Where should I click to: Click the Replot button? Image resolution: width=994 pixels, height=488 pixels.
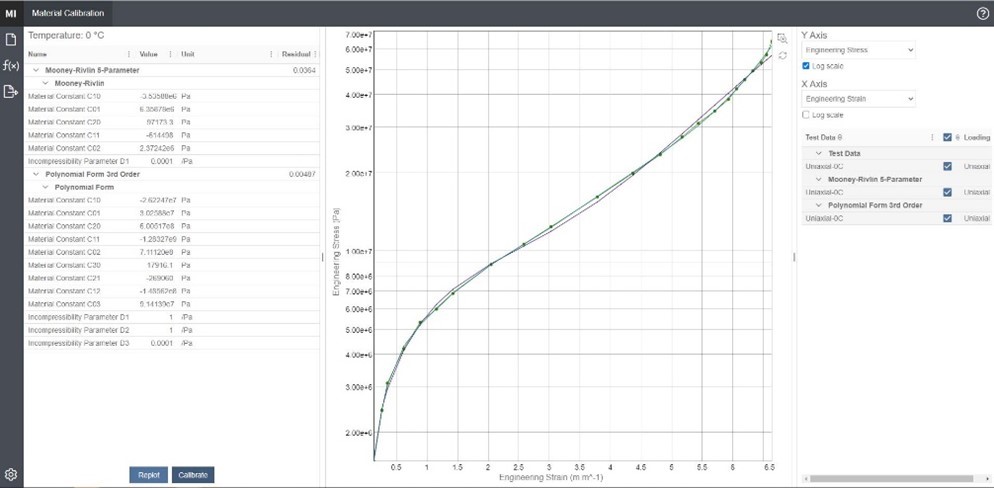click(148, 475)
